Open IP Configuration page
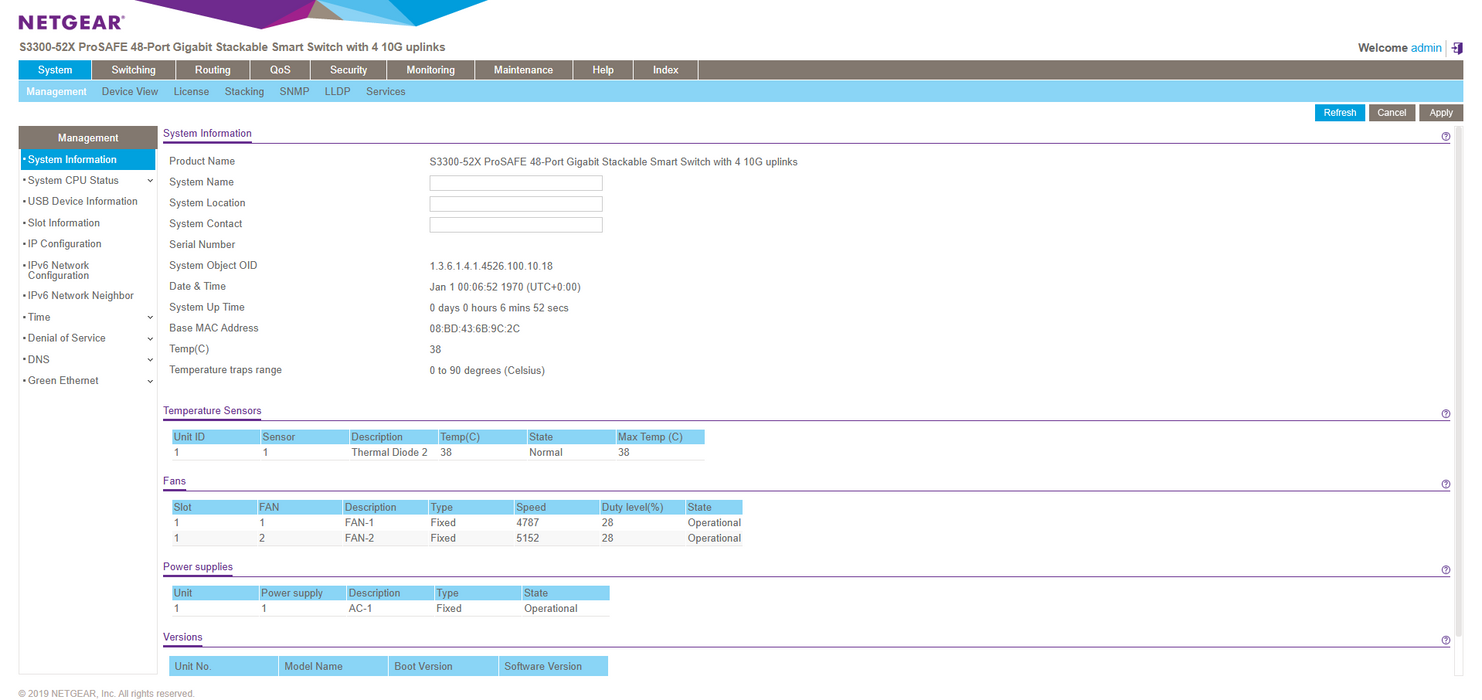Viewport: 1482px width, 700px height. click(64, 244)
